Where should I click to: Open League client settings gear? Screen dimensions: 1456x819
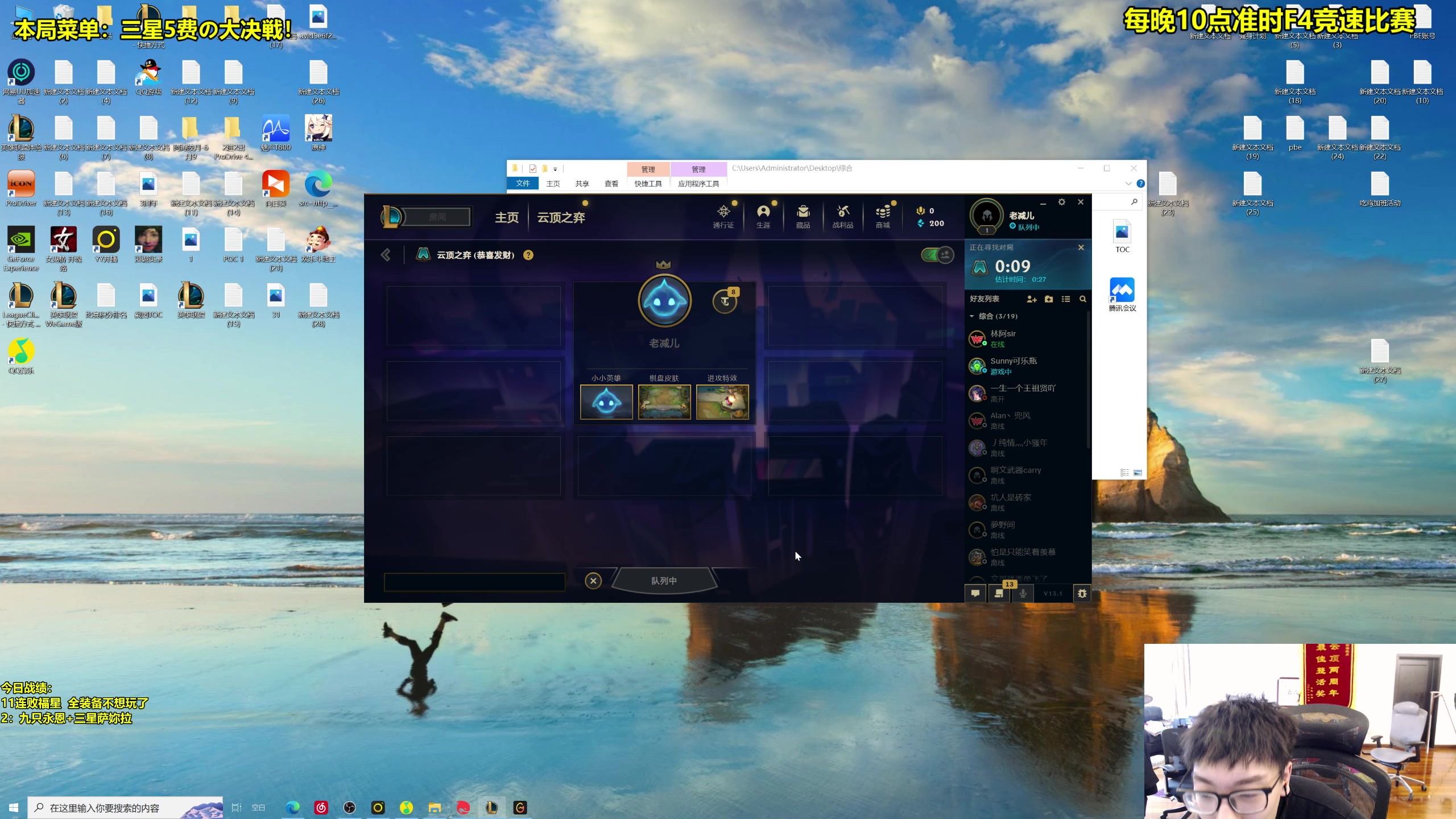[1061, 202]
